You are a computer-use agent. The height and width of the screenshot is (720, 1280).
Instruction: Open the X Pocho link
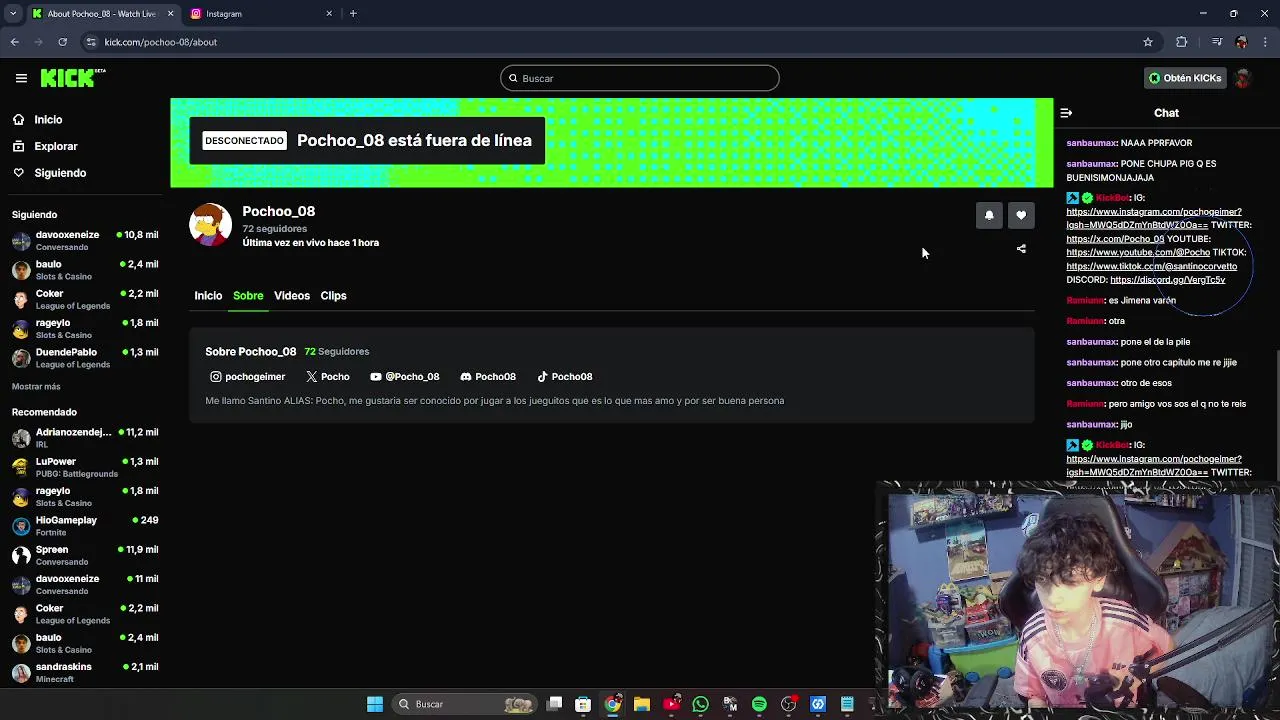[x=327, y=377]
